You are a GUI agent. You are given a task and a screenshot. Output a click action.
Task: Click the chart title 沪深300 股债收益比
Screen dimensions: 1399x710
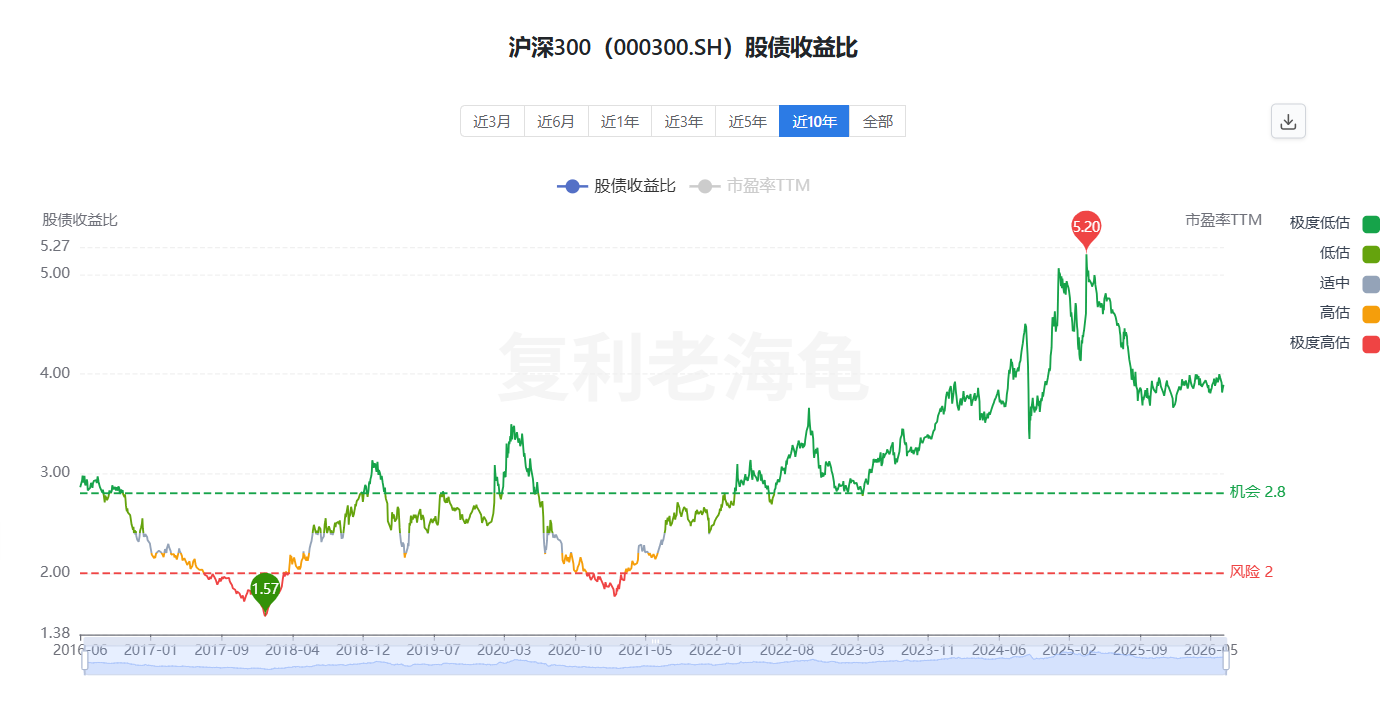pos(683,47)
